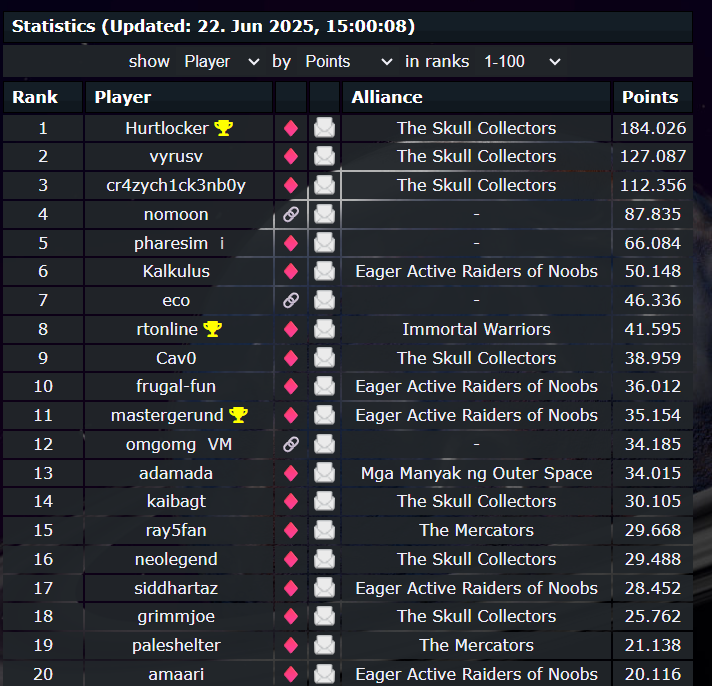
Task: Click player name amaari
Action: [176, 674]
